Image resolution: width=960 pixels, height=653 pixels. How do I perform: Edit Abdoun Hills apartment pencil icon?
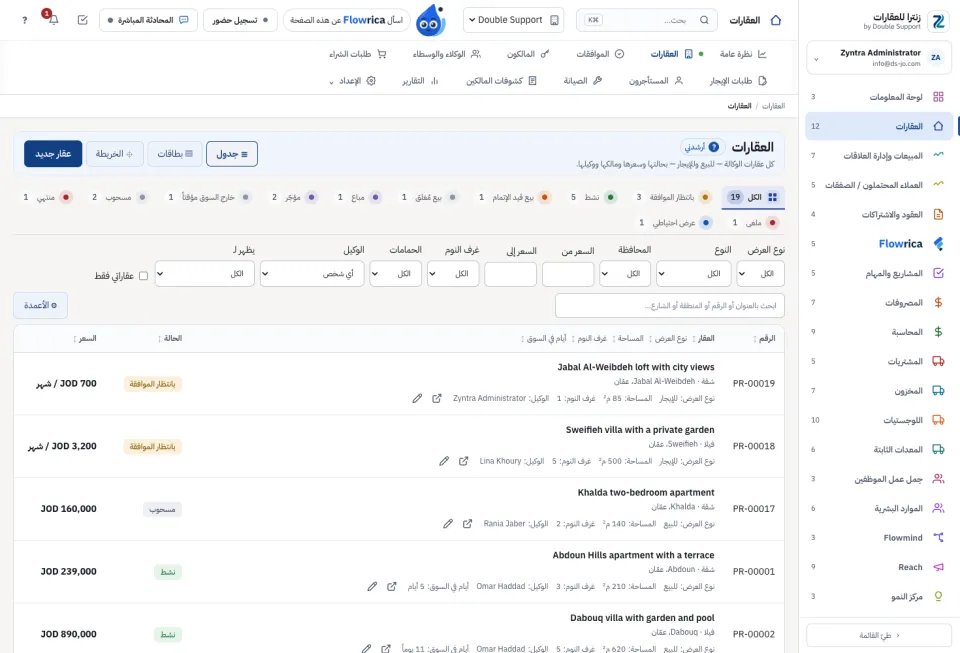(x=372, y=586)
